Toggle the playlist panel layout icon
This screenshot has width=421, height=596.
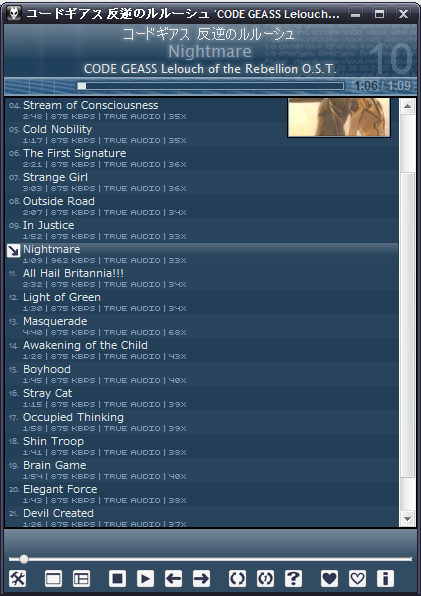tap(81, 579)
